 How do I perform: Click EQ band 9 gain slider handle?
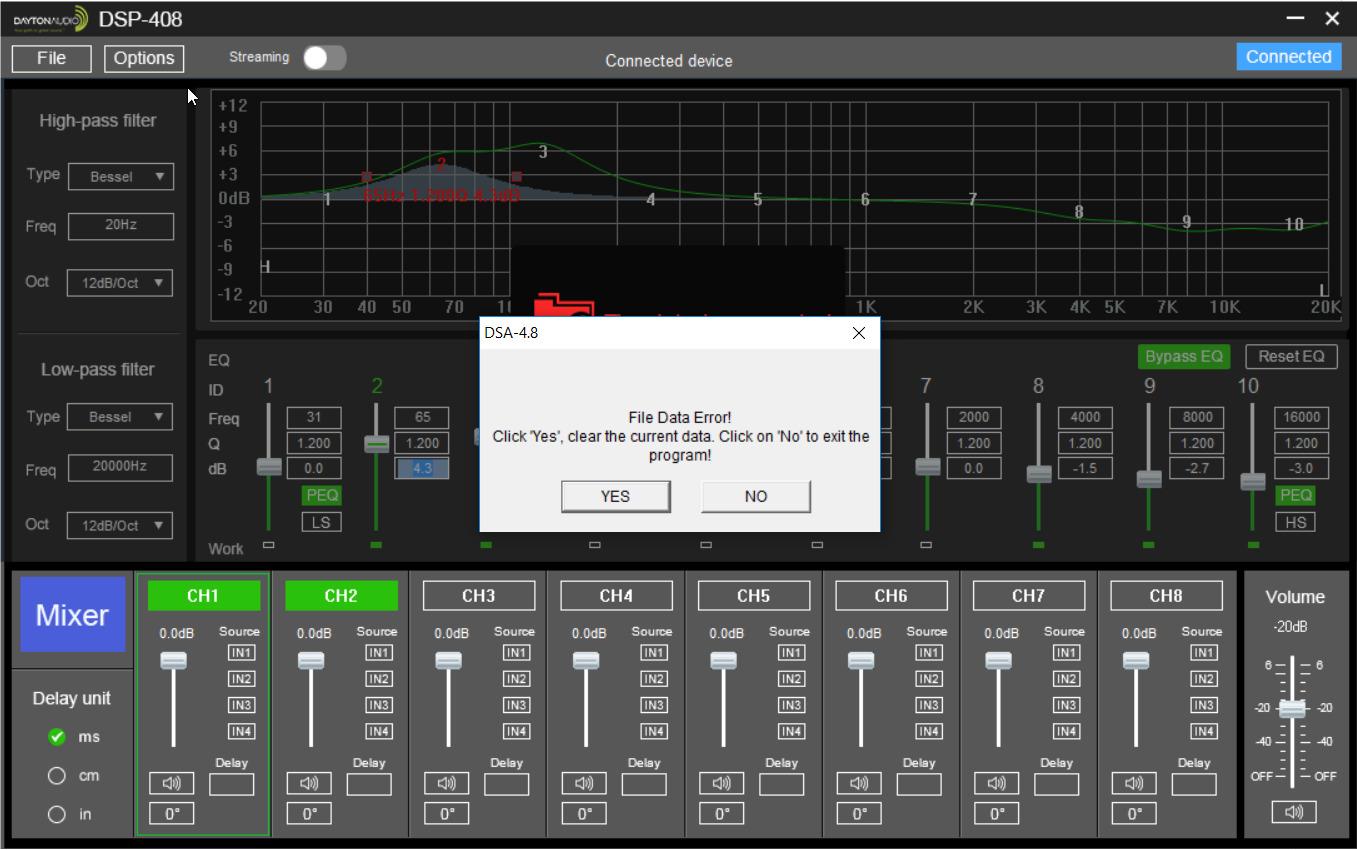1149,479
